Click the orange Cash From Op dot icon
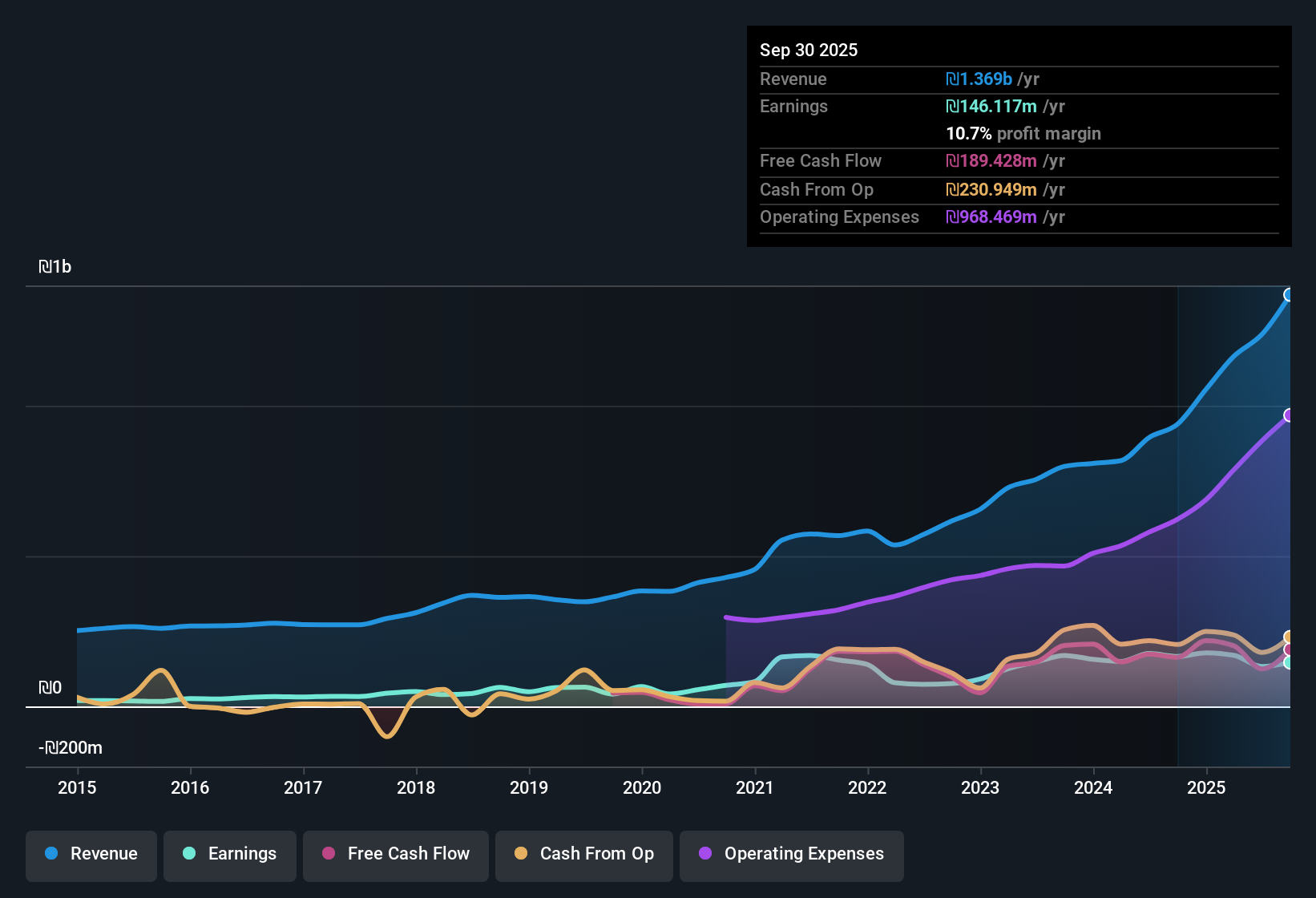 (520, 854)
